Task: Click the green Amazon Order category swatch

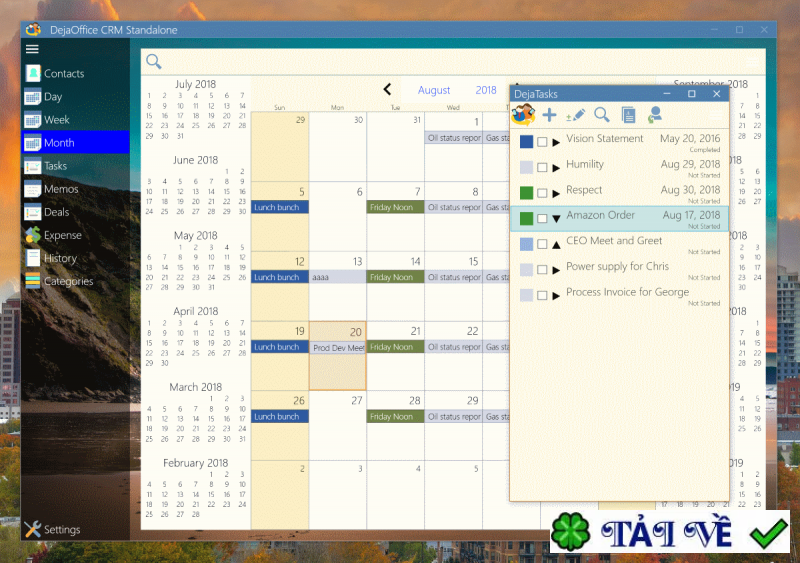Action: coord(526,218)
